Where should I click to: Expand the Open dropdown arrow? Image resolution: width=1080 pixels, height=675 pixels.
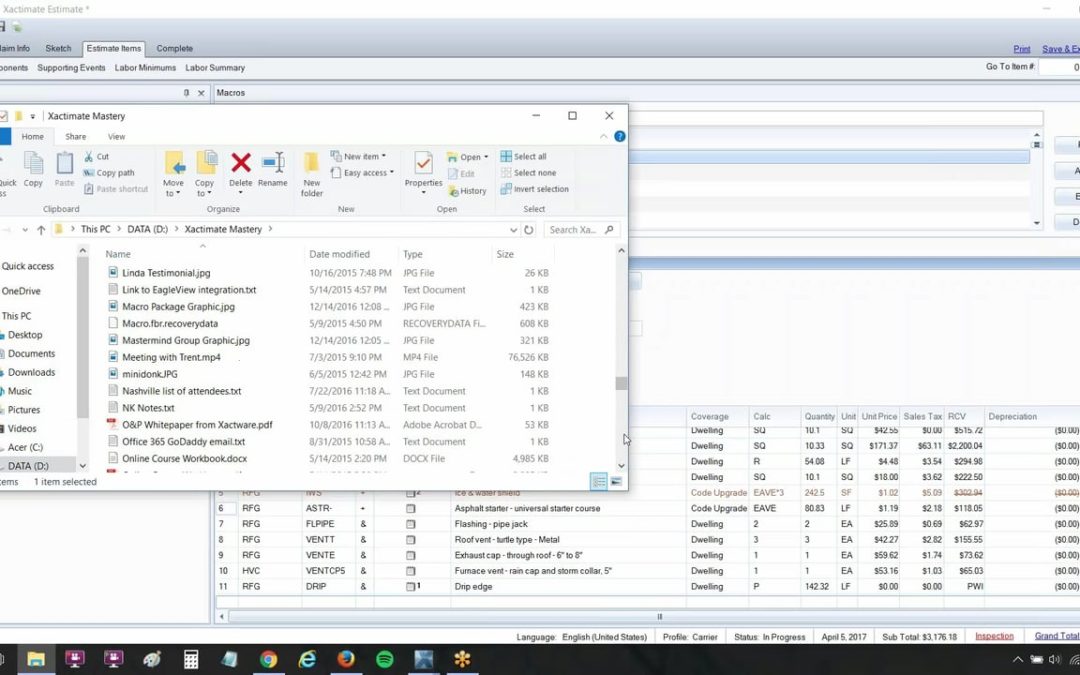pyautogui.click(x=486, y=157)
